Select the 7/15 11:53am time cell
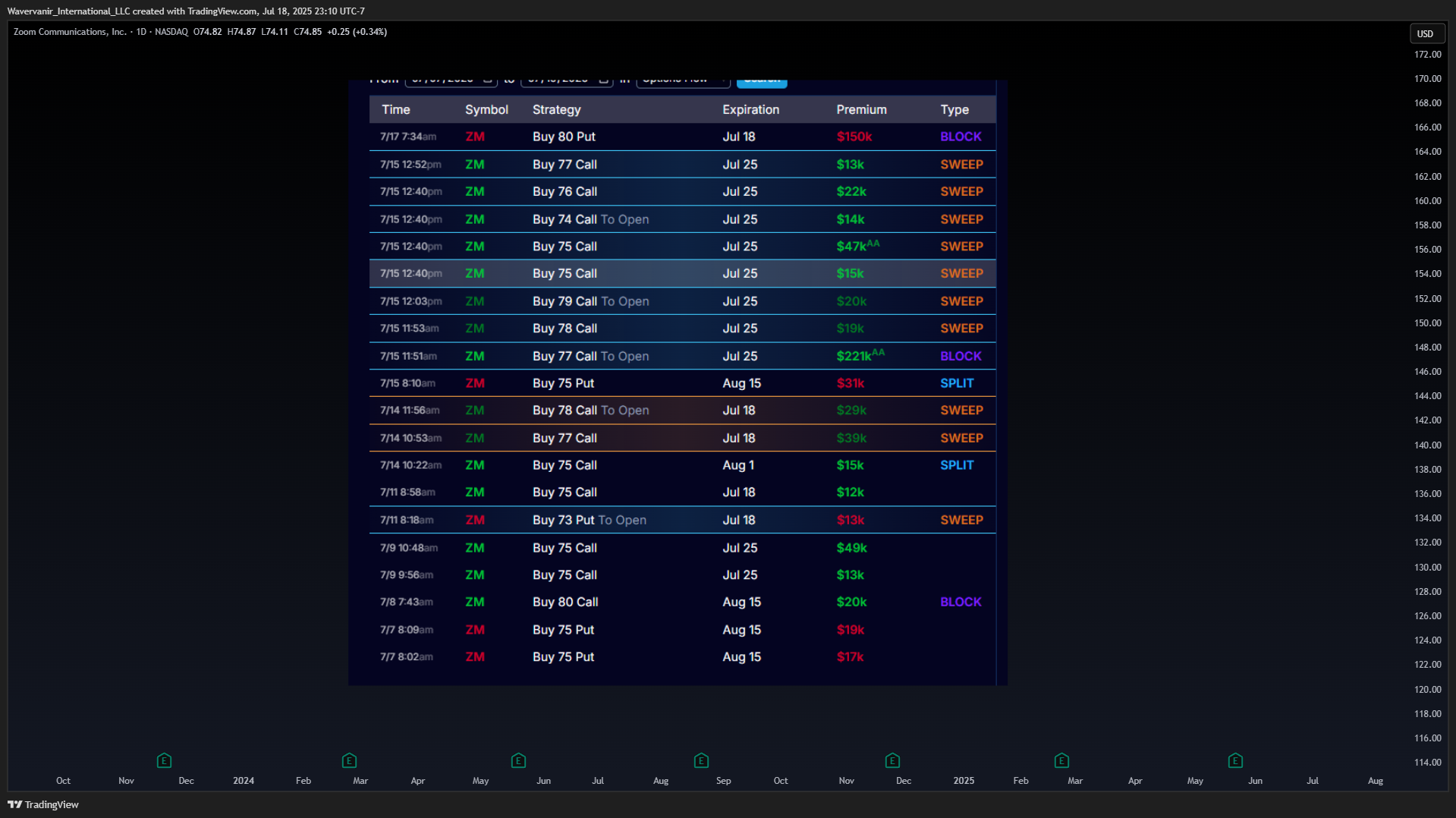 click(409, 329)
